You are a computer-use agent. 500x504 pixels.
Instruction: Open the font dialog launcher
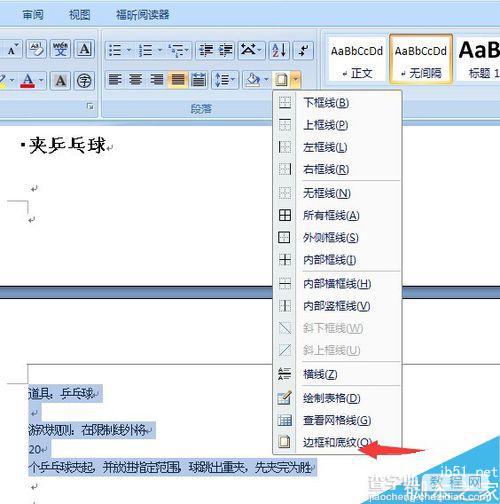[90, 107]
